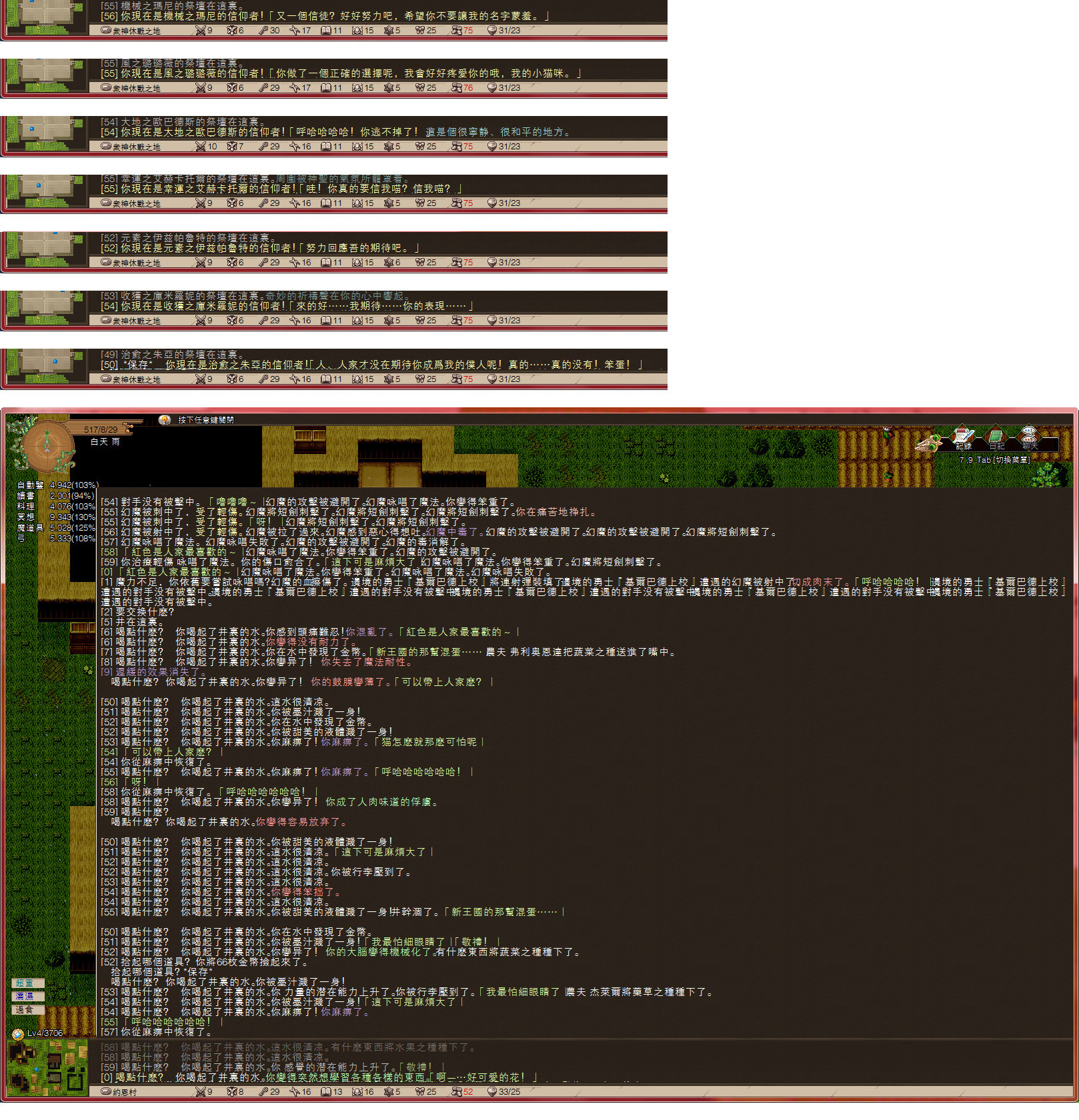This screenshot has height=1120, width=1079.
Task: Click the speed value 76 in 風之璐璐薇 strip
Action: click(468, 88)
